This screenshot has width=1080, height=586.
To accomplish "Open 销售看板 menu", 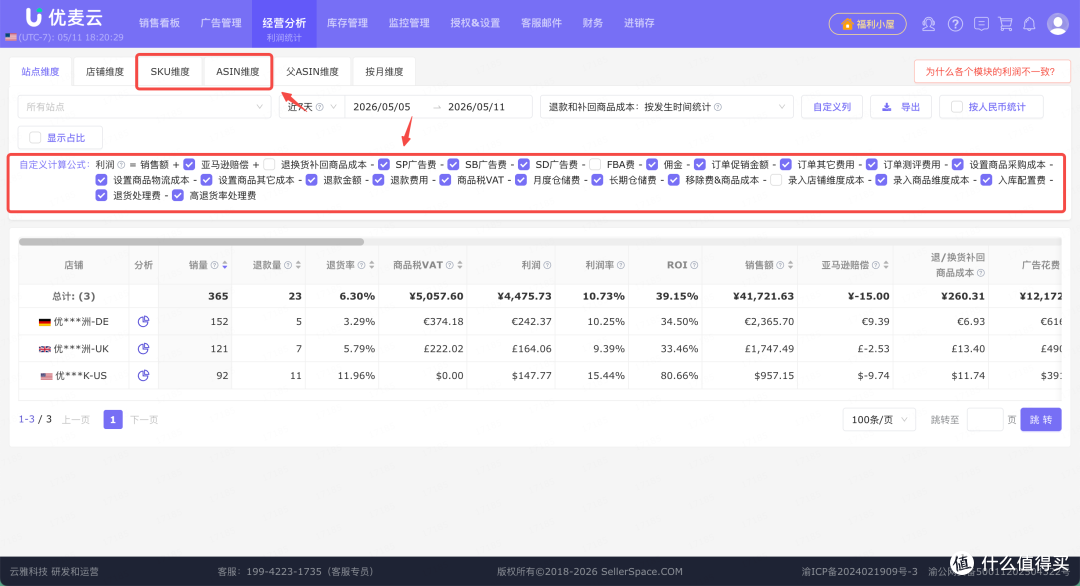I will pos(159,23).
